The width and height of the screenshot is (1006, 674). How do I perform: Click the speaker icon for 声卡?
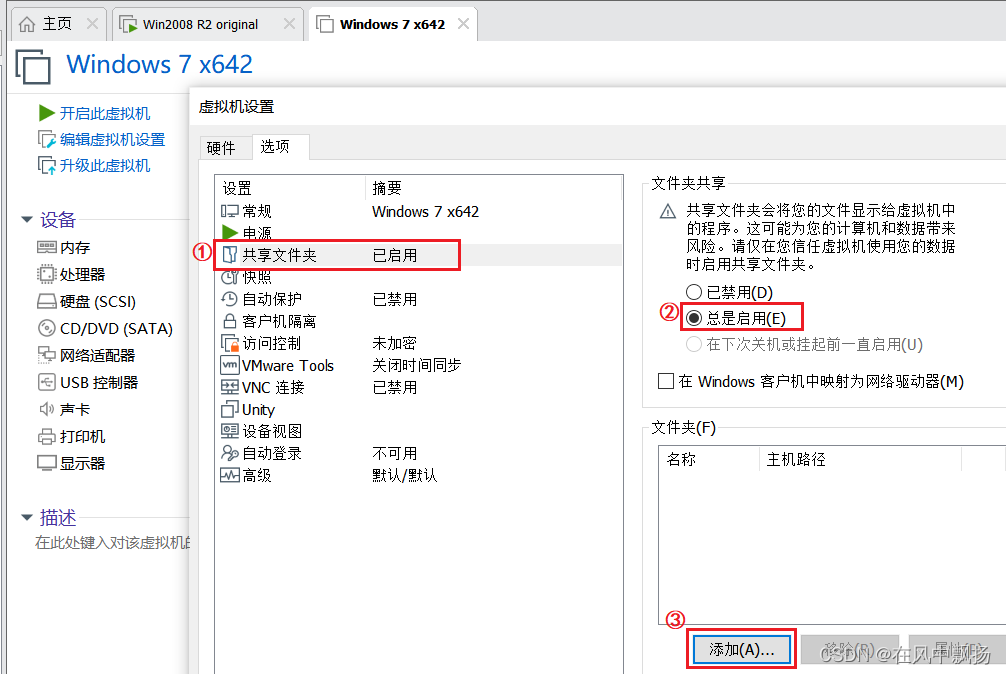pyautogui.click(x=46, y=409)
